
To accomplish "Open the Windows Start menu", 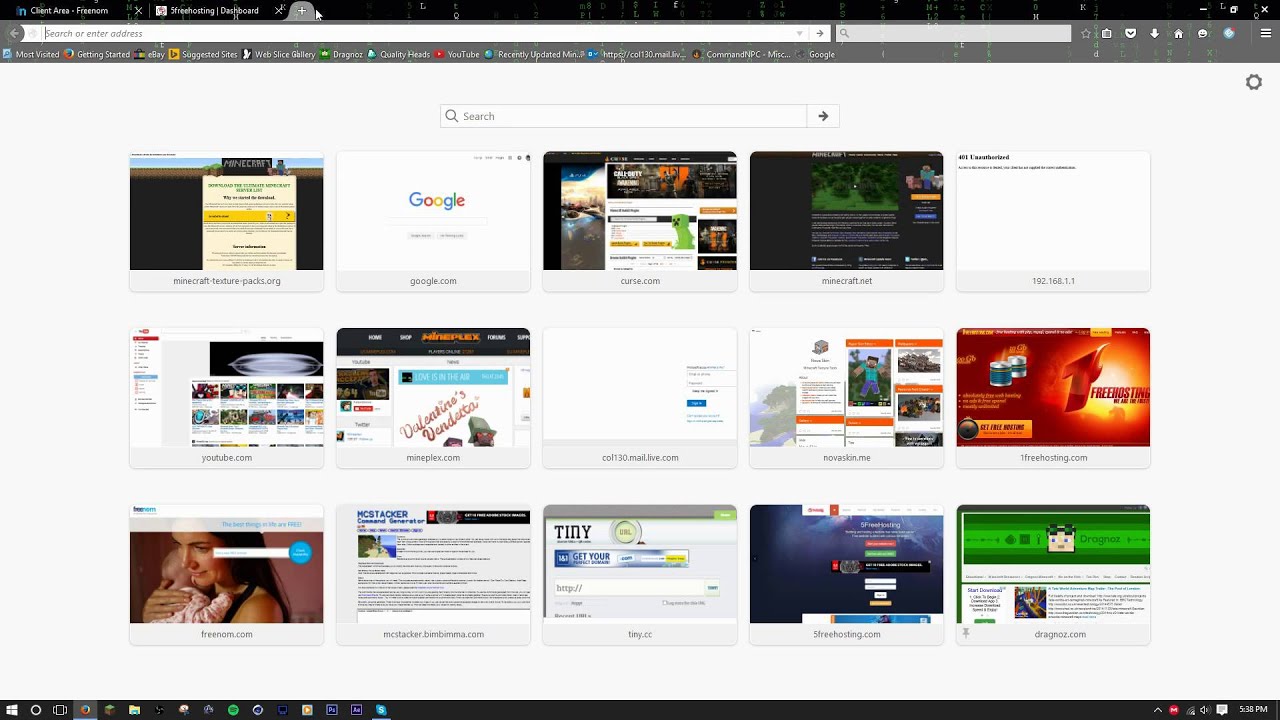I will [x=12, y=710].
